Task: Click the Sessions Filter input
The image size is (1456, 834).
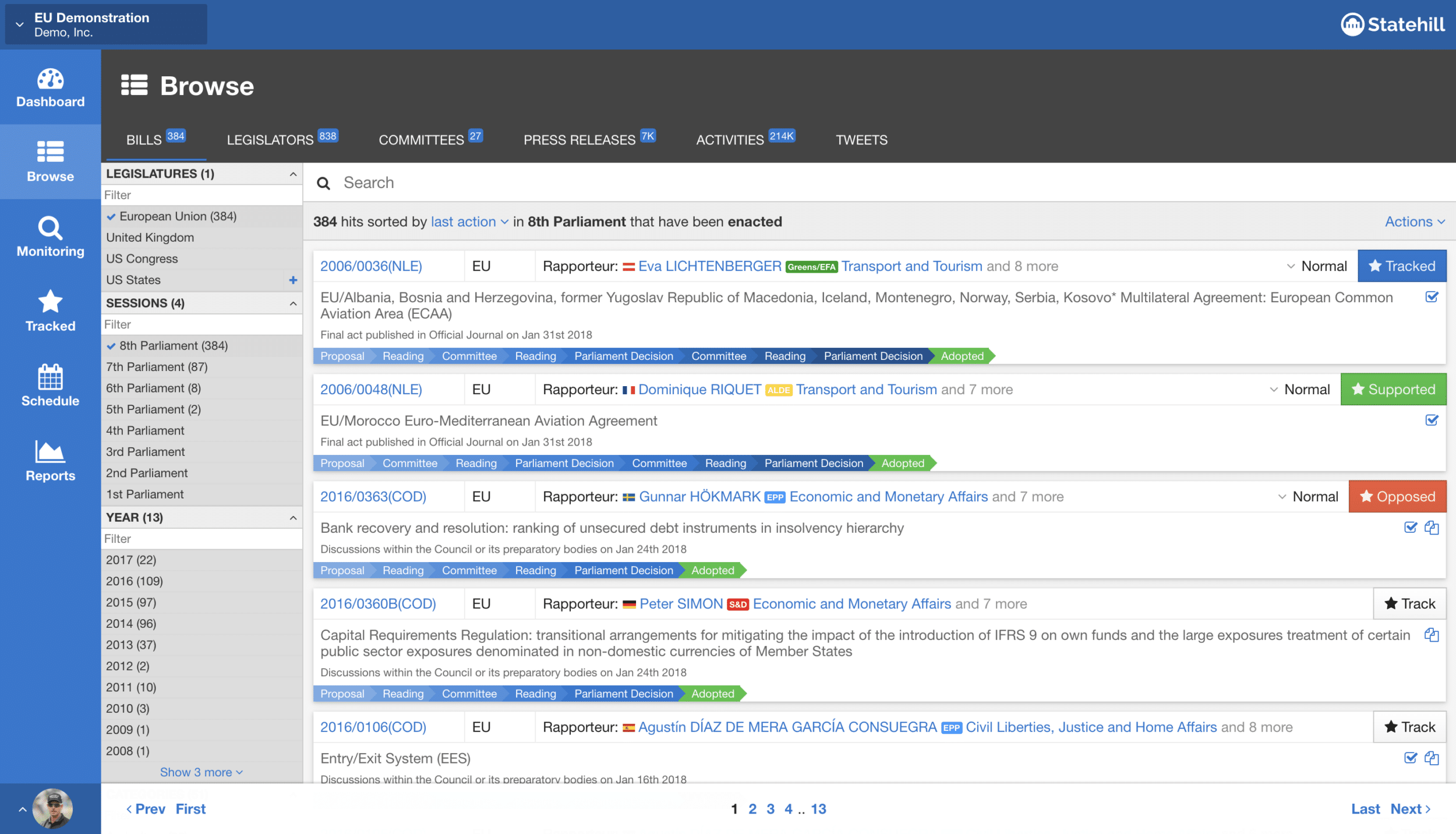Action: (202, 324)
